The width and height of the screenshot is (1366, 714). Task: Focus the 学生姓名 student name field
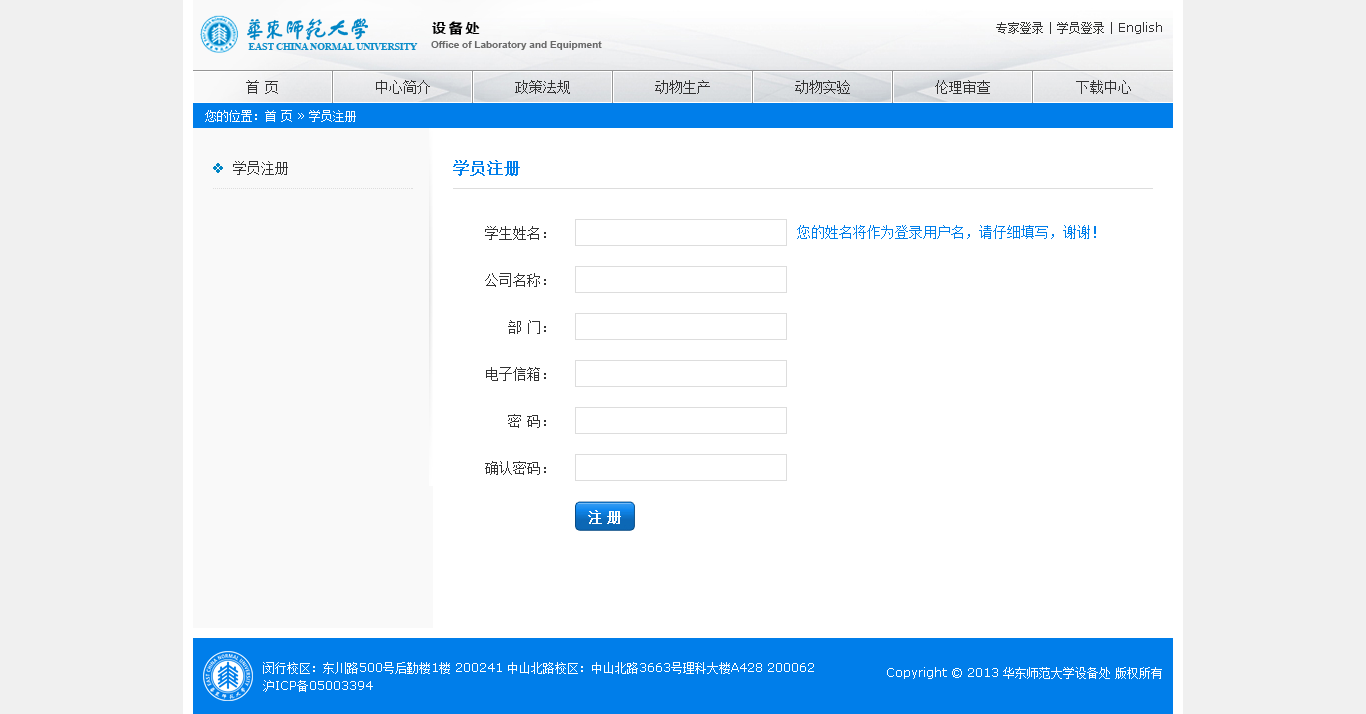click(680, 233)
